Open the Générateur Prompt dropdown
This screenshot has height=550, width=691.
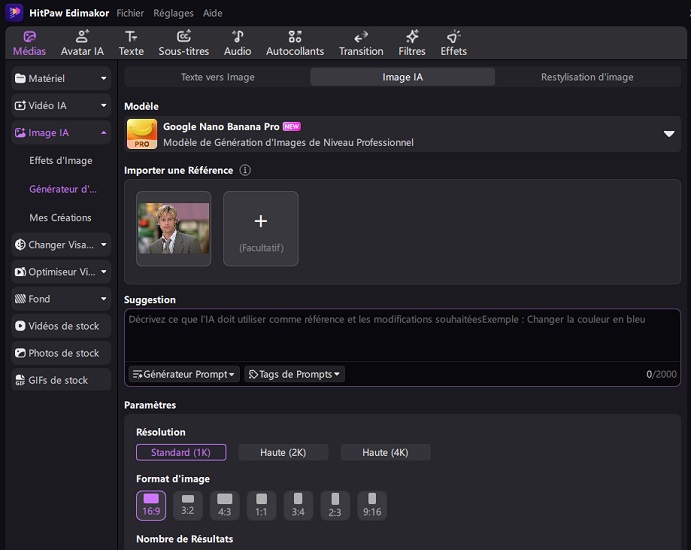tap(184, 374)
